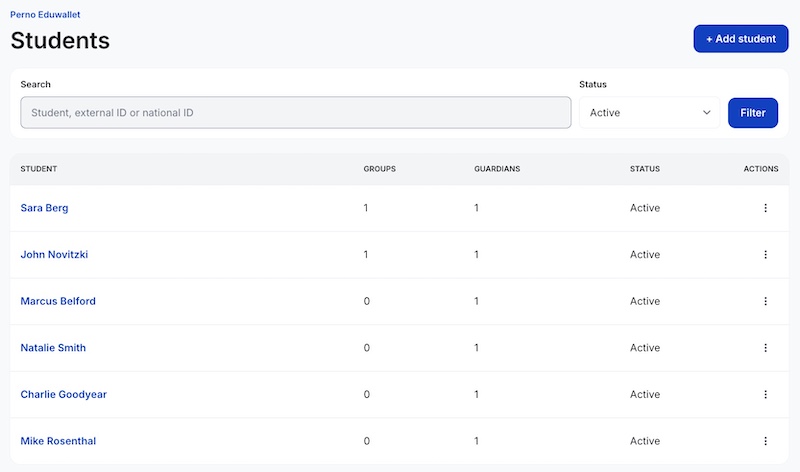Apply the Filter button
This screenshot has width=800, height=472.
[x=753, y=113]
